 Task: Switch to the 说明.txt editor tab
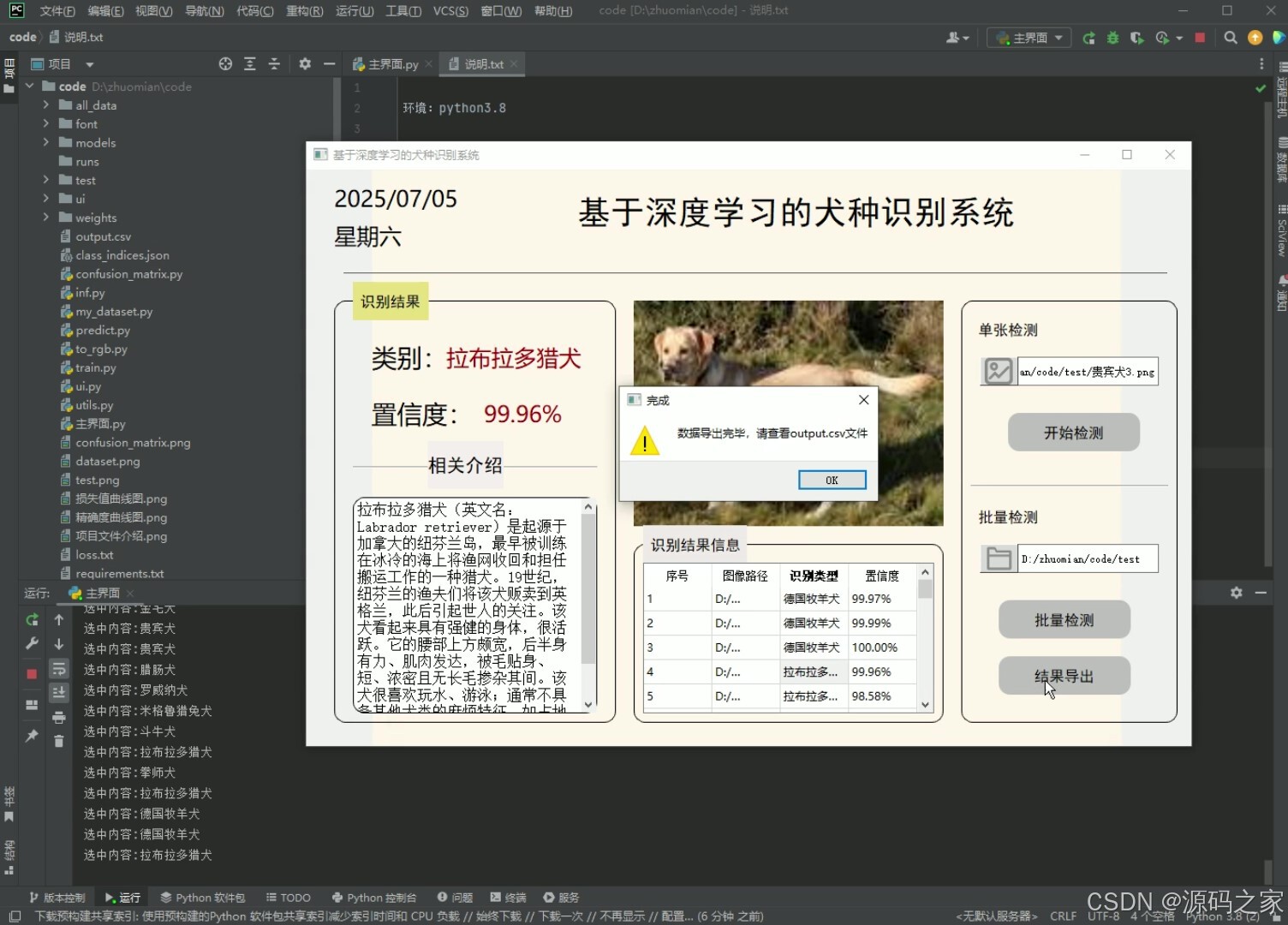pyautogui.click(x=481, y=63)
